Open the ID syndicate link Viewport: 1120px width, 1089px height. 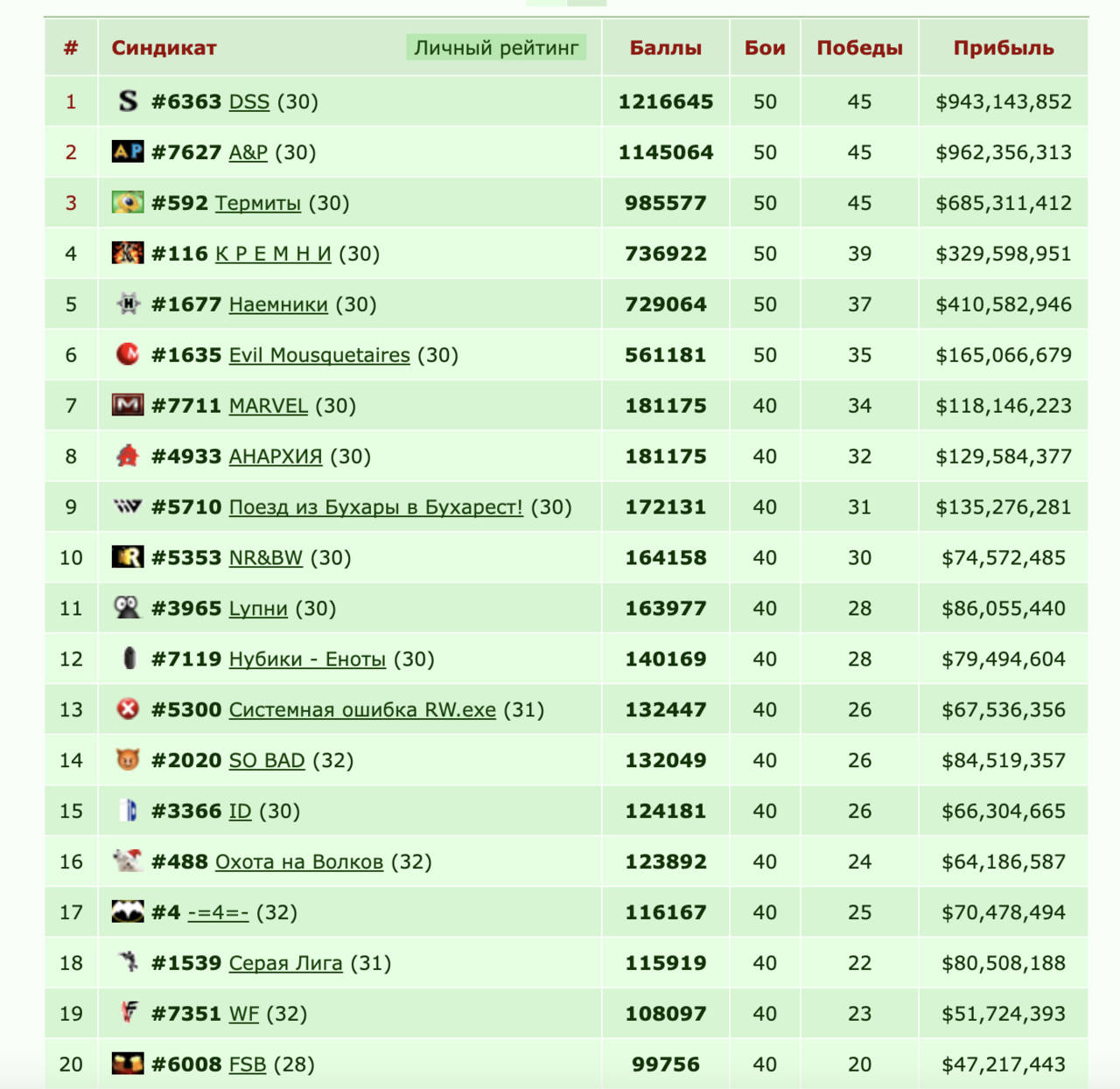click(x=241, y=812)
